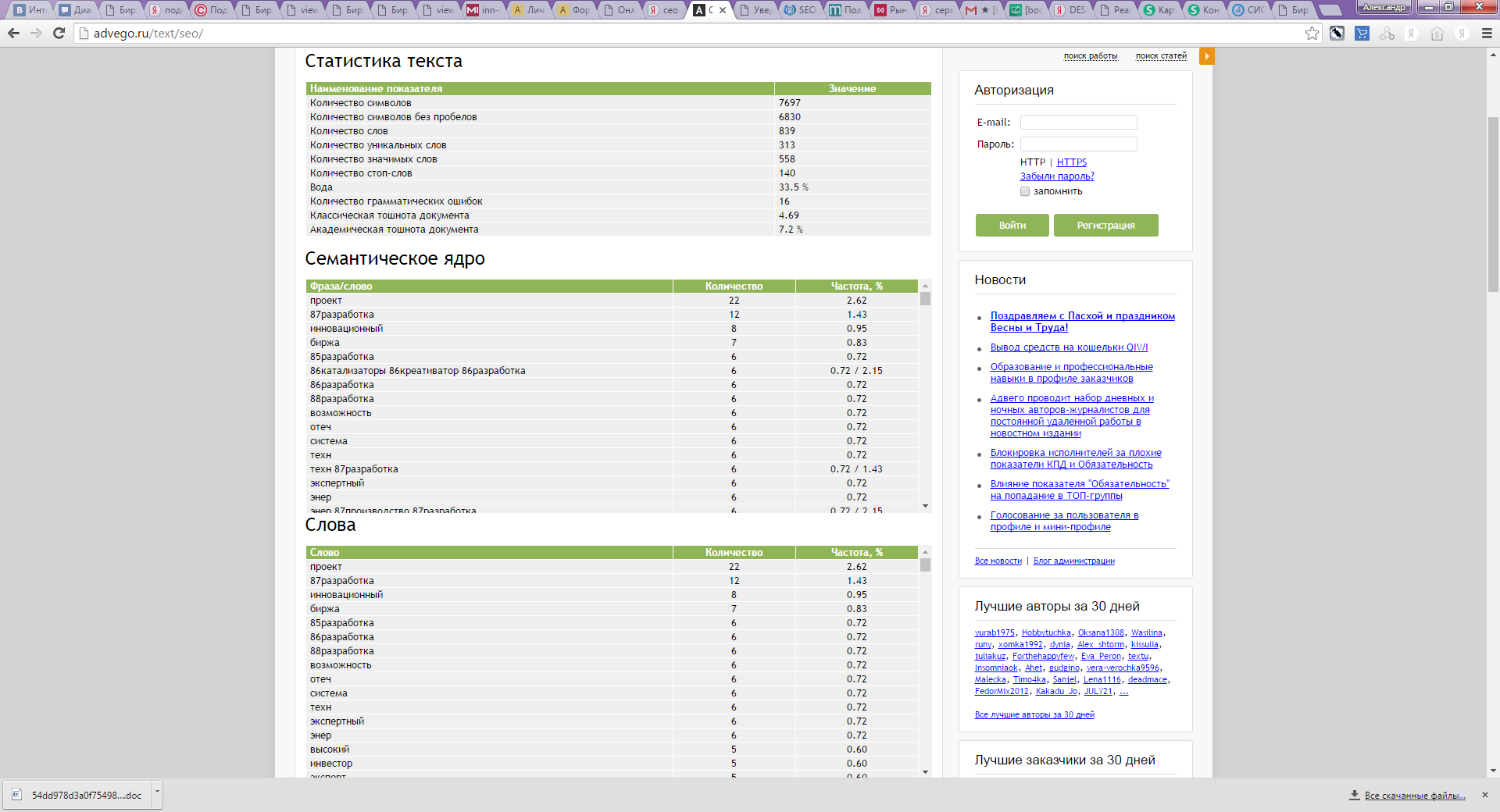
Task: Switch to the Yandex 'ceo' tab
Action: tap(664, 10)
